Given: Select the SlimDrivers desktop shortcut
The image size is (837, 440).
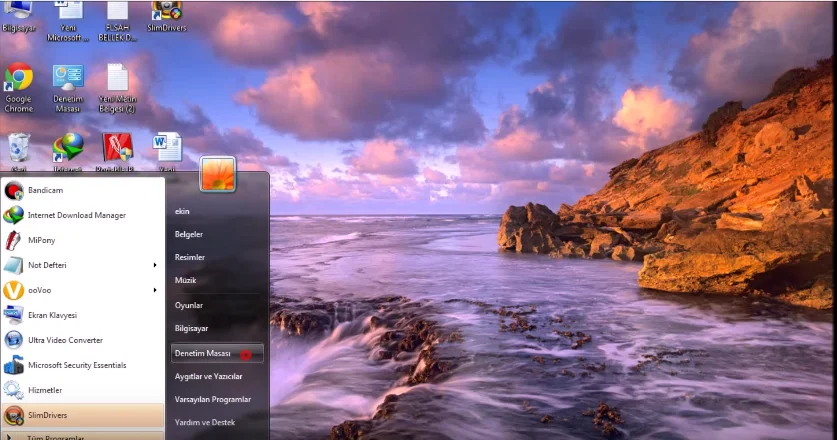Looking at the screenshot, I should coord(166,17).
